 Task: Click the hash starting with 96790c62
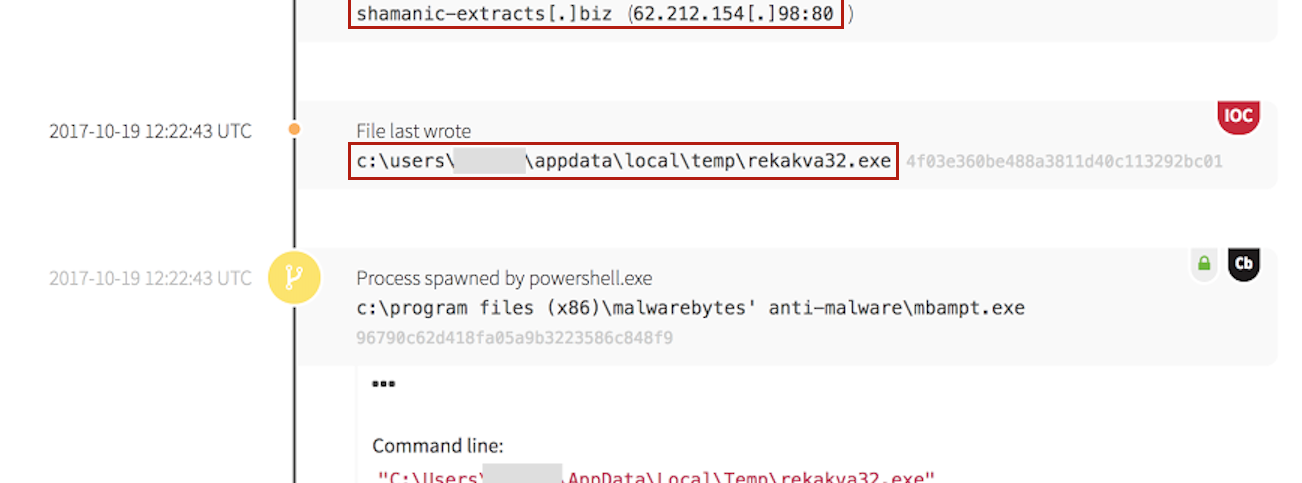[x=514, y=338]
